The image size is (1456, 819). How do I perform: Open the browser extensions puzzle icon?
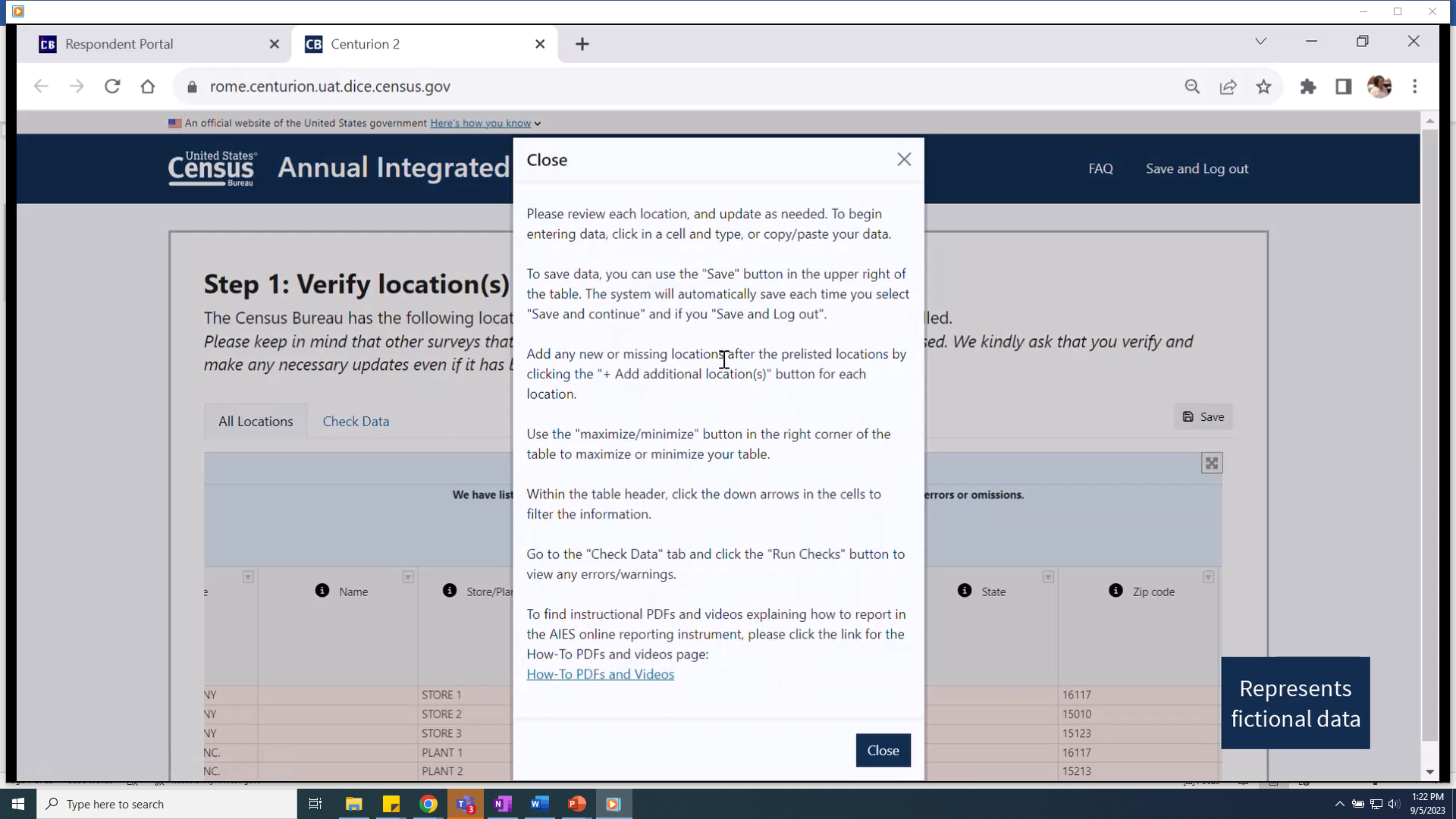click(x=1308, y=86)
